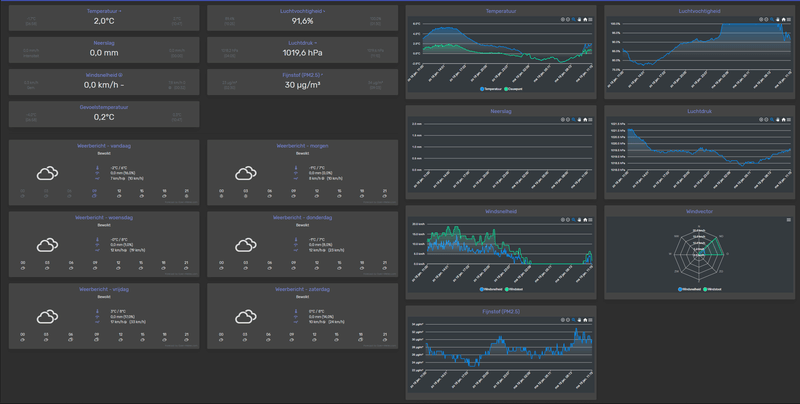Image resolution: width=800 pixels, height=404 pixels.
Task: Activate pan hand tool on Fijnstof chart
Action: [x=579, y=320]
